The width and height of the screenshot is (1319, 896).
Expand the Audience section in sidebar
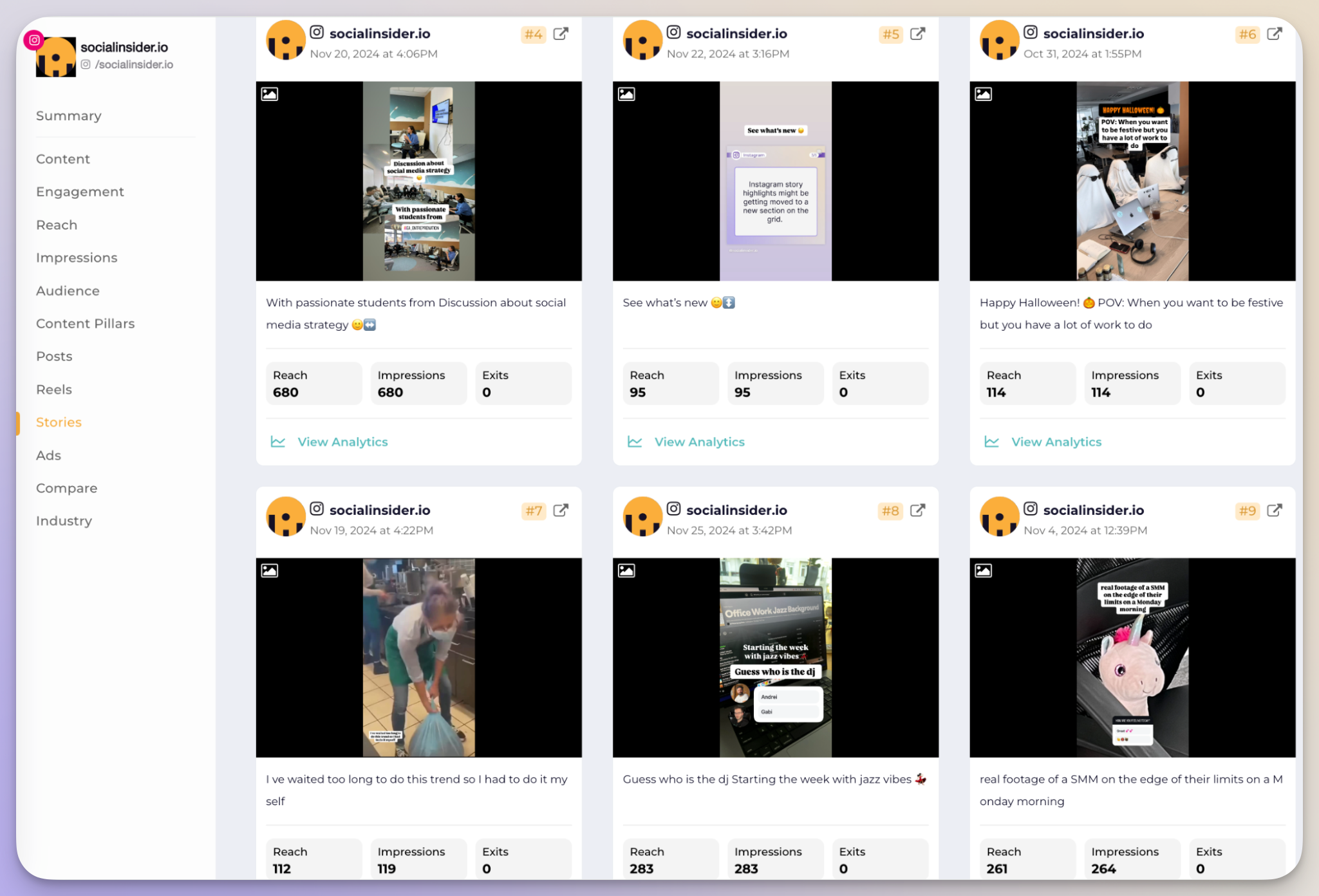click(x=67, y=290)
